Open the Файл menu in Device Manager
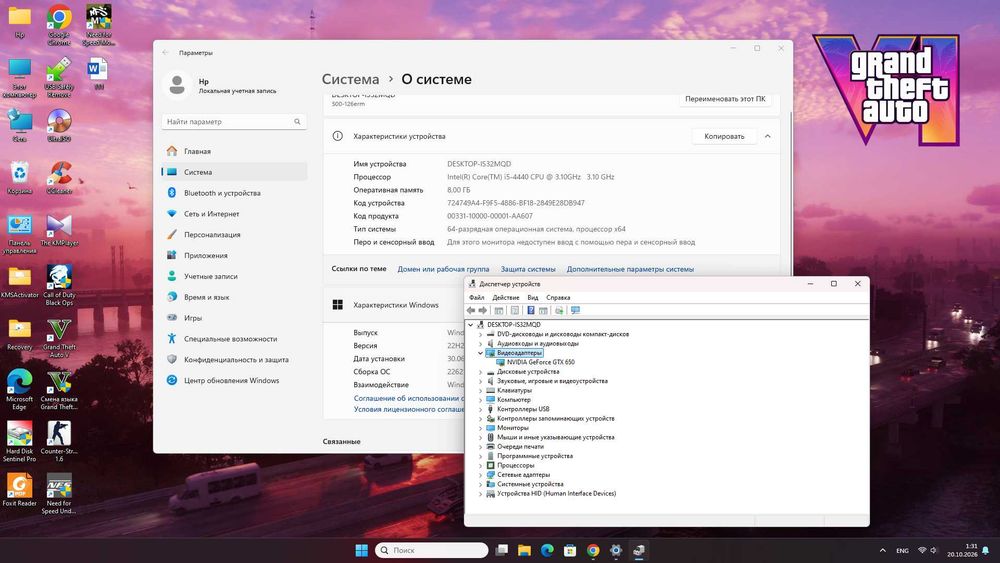 click(476, 298)
